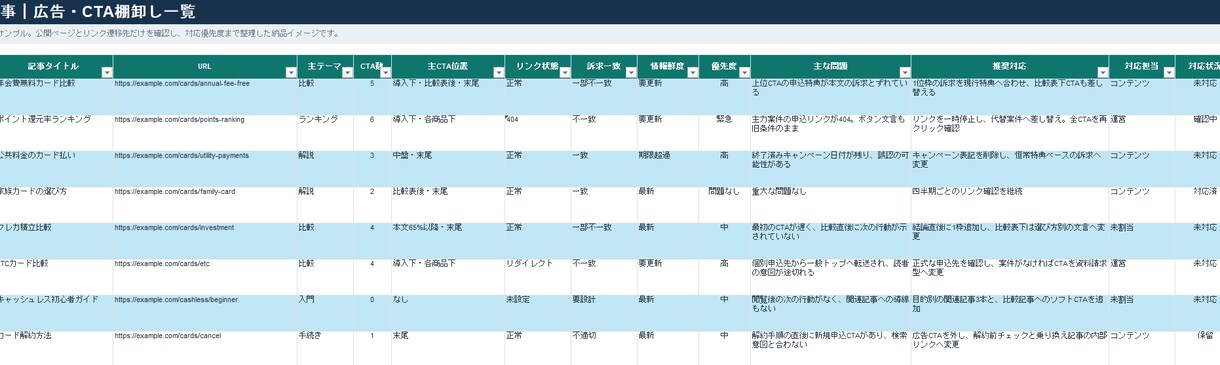Screen dimensions: 1220x365
Task: Select the 対応担当 cell in ETCカード比較 row
Action: [x=1142, y=277]
